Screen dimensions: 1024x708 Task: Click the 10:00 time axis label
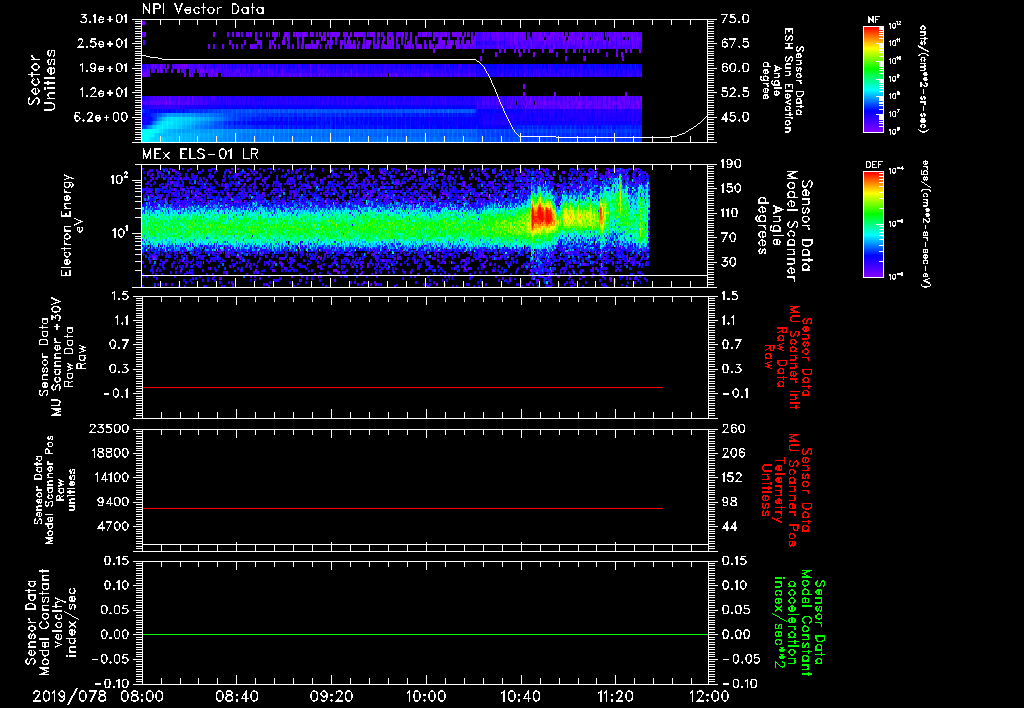[x=426, y=694]
